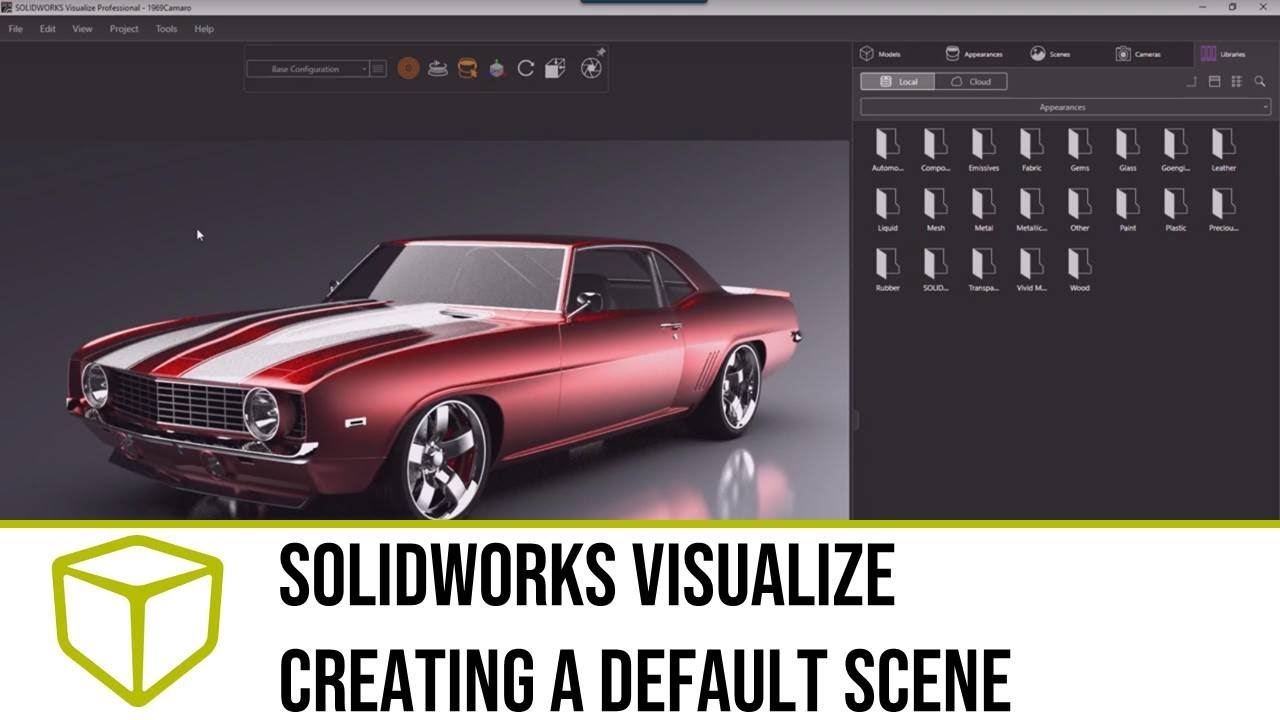Open the Help menu
The image size is (1280, 720).
click(204, 29)
